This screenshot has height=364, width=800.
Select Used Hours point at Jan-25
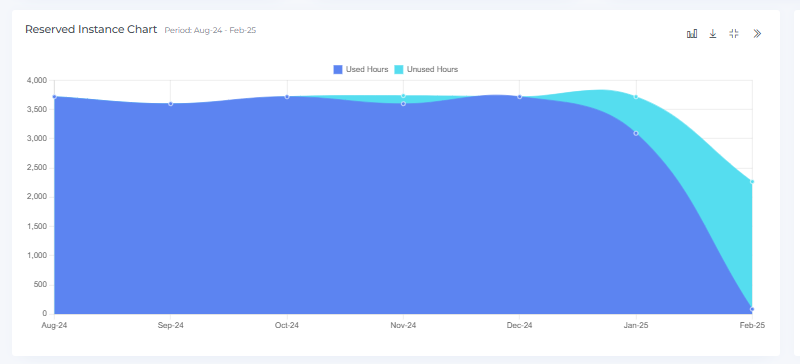636,133
